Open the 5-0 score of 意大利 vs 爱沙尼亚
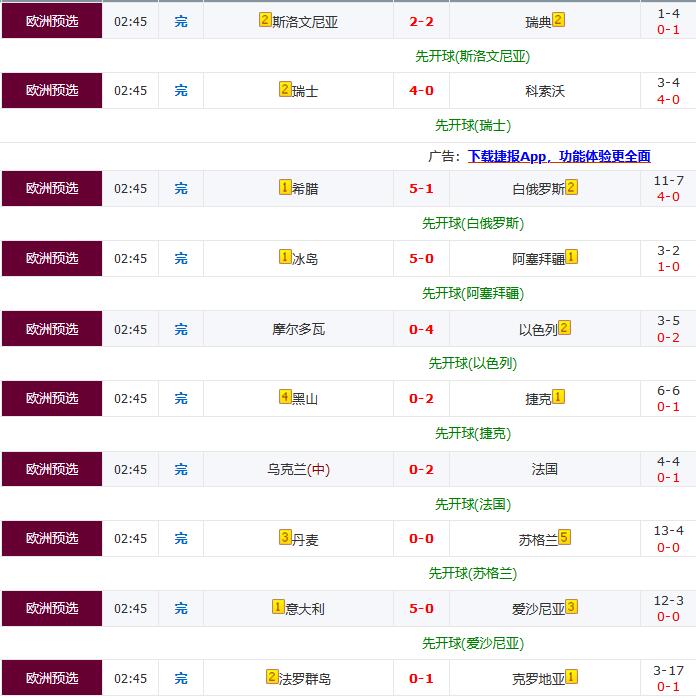696x698 pixels. [x=421, y=608]
